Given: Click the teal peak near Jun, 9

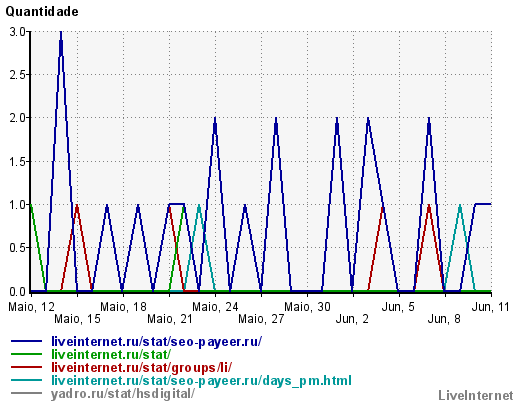Looking at the screenshot, I should [460, 206].
